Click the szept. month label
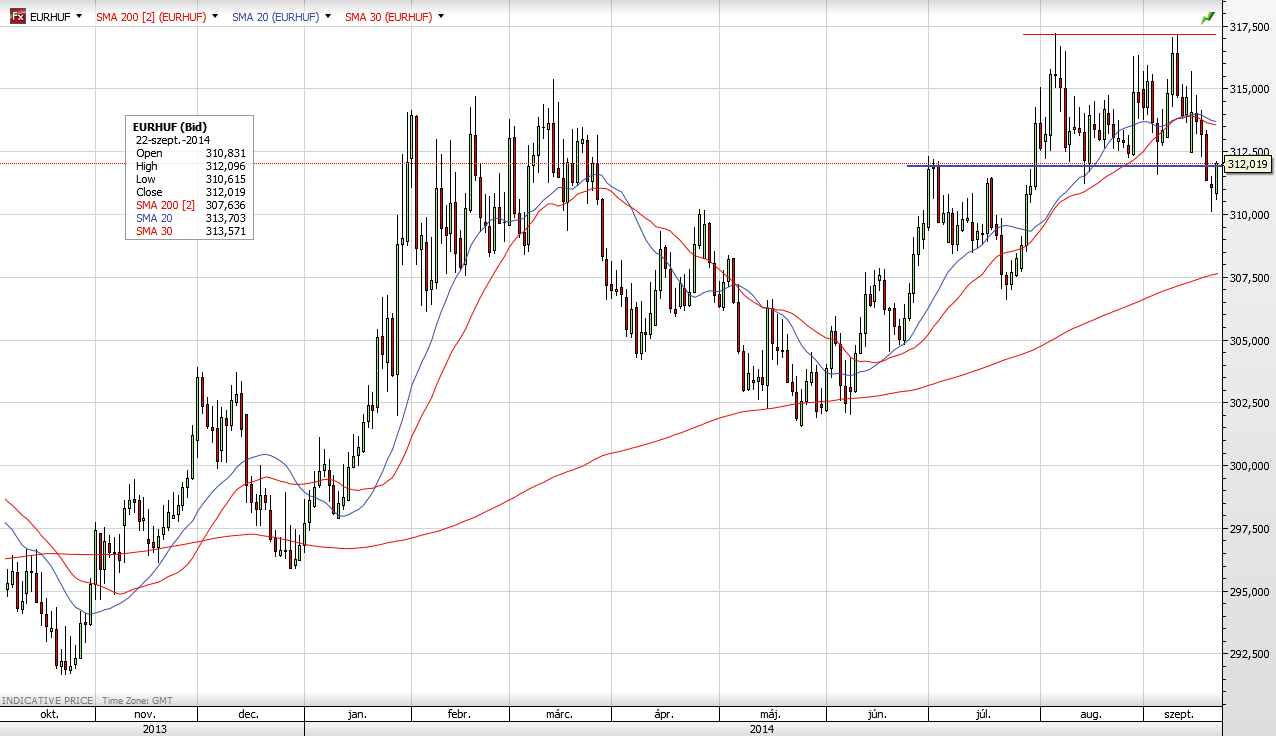Viewport: 1276px width, 736px height. coord(1181,714)
